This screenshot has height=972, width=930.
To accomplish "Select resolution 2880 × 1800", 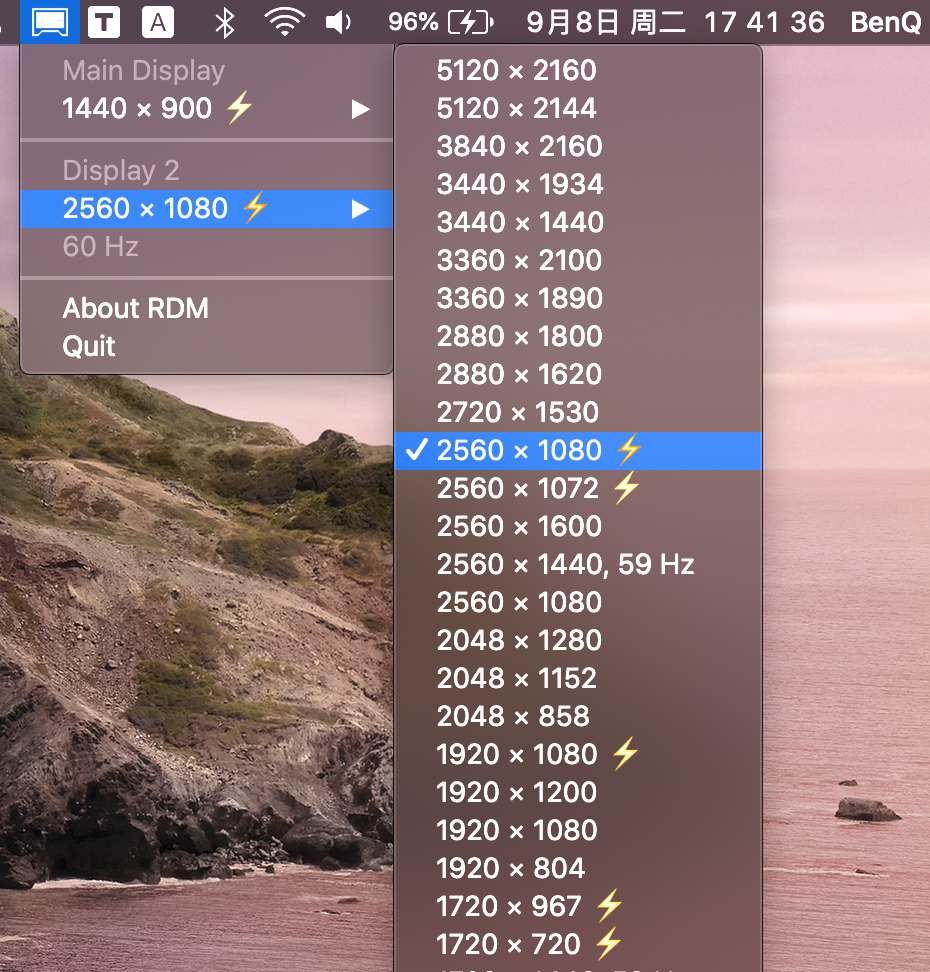I will tap(578, 336).
